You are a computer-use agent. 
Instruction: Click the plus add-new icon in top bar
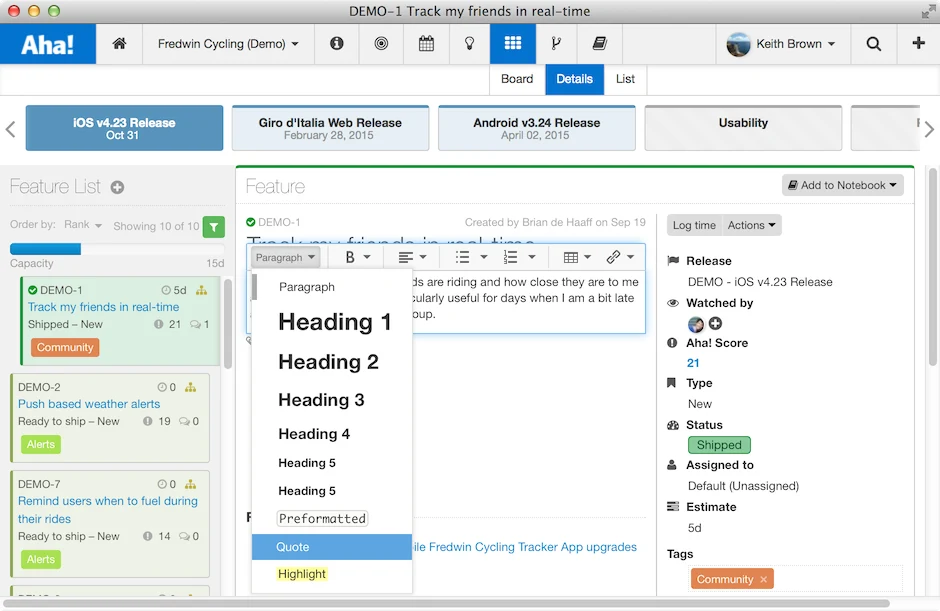tap(918, 44)
